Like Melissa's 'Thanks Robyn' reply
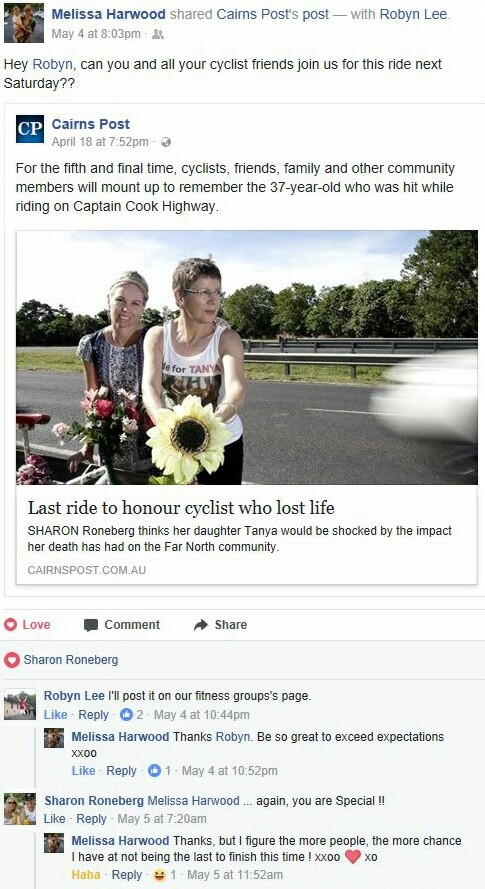Screen dimensions: 485x889 point(83,771)
